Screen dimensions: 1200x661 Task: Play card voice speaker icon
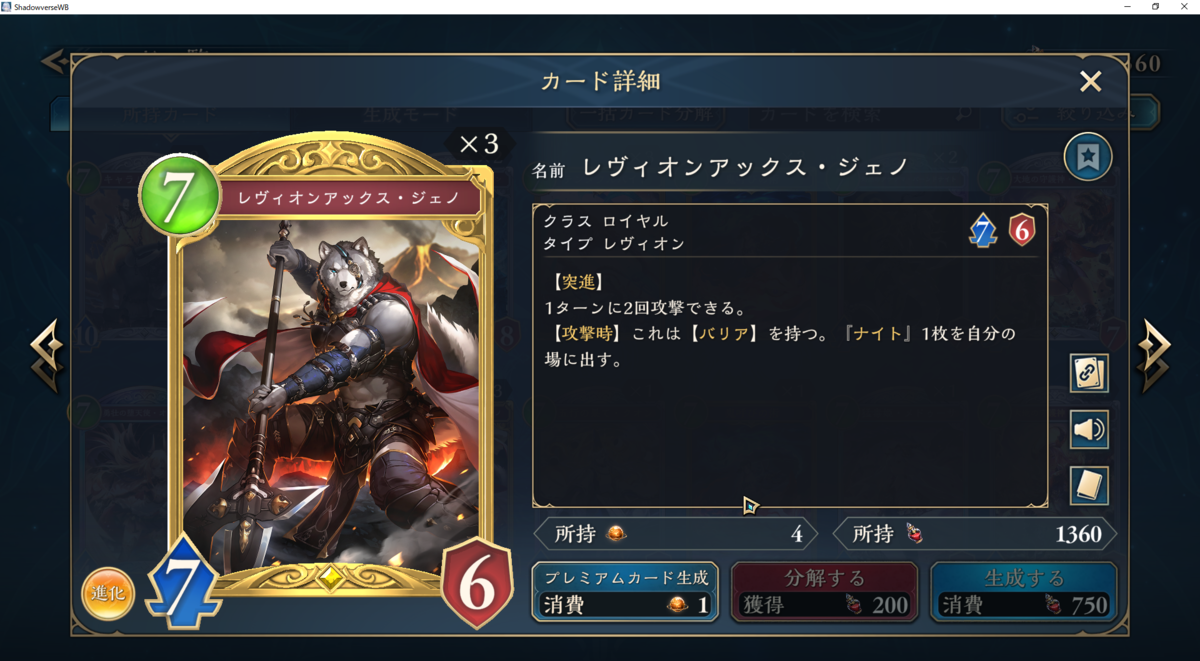(1088, 430)
